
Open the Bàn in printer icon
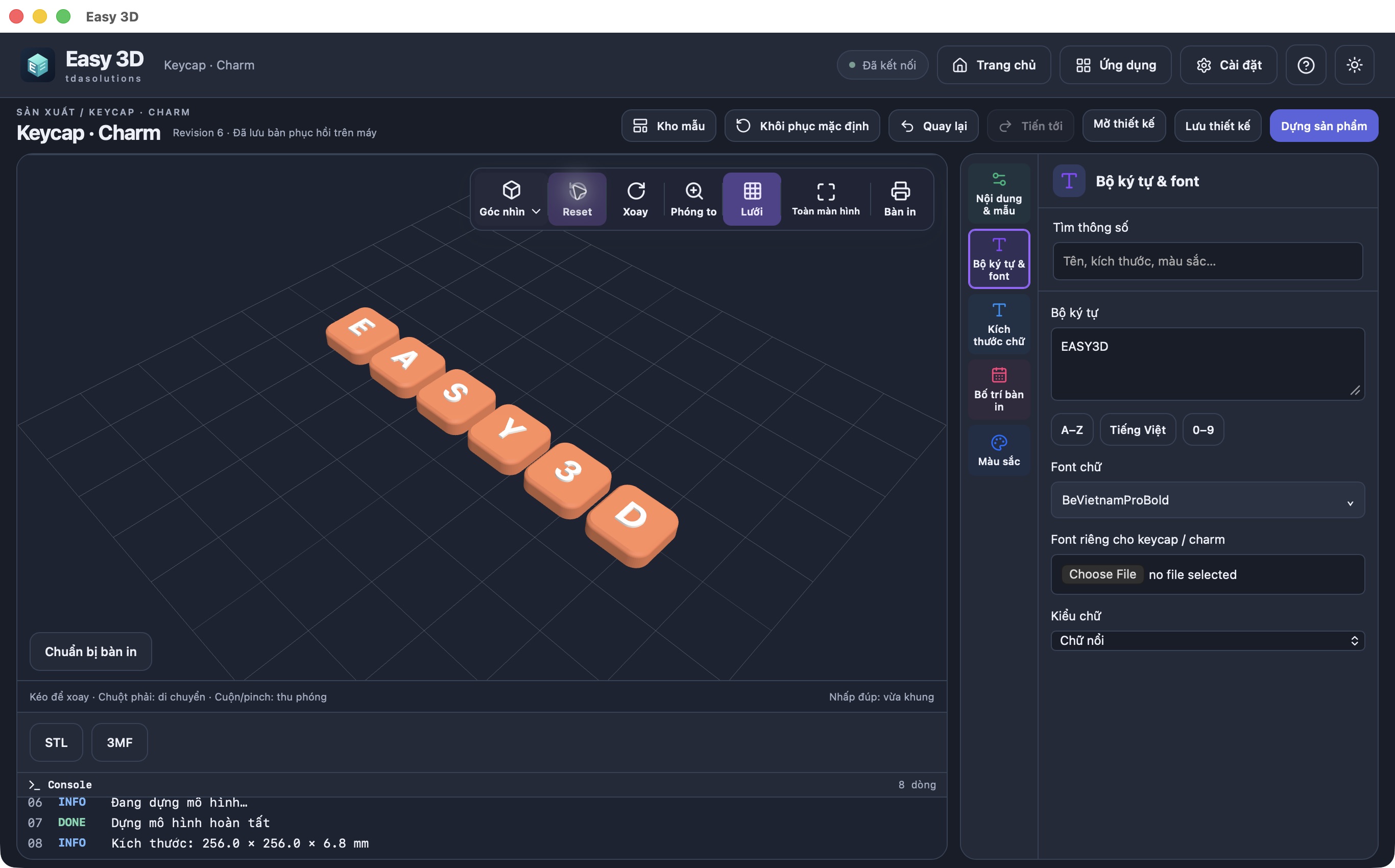point(900,199)
